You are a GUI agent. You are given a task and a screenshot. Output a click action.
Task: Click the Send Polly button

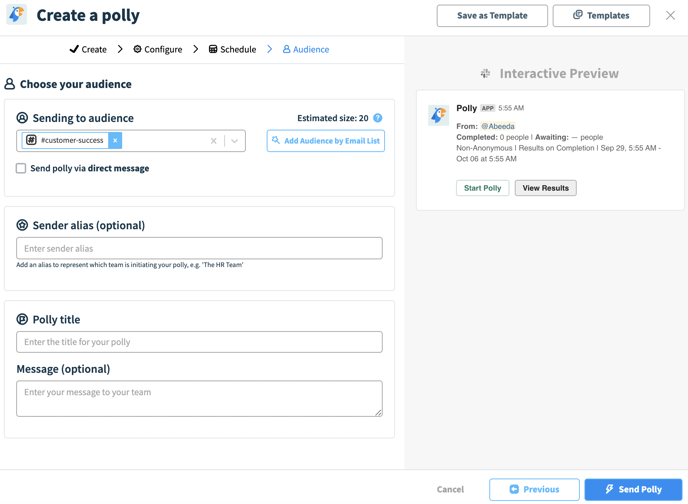[633, 490]
